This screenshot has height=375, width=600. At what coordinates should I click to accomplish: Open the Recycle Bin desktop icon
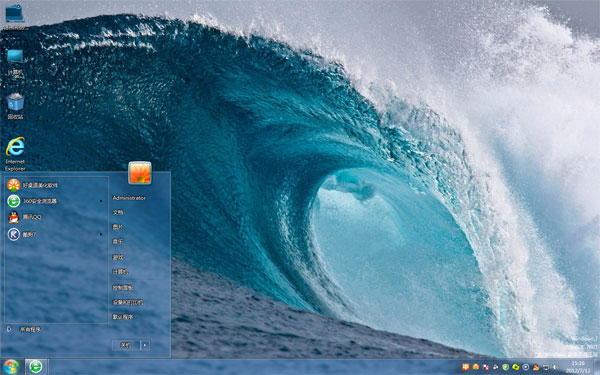coord(15,107)
